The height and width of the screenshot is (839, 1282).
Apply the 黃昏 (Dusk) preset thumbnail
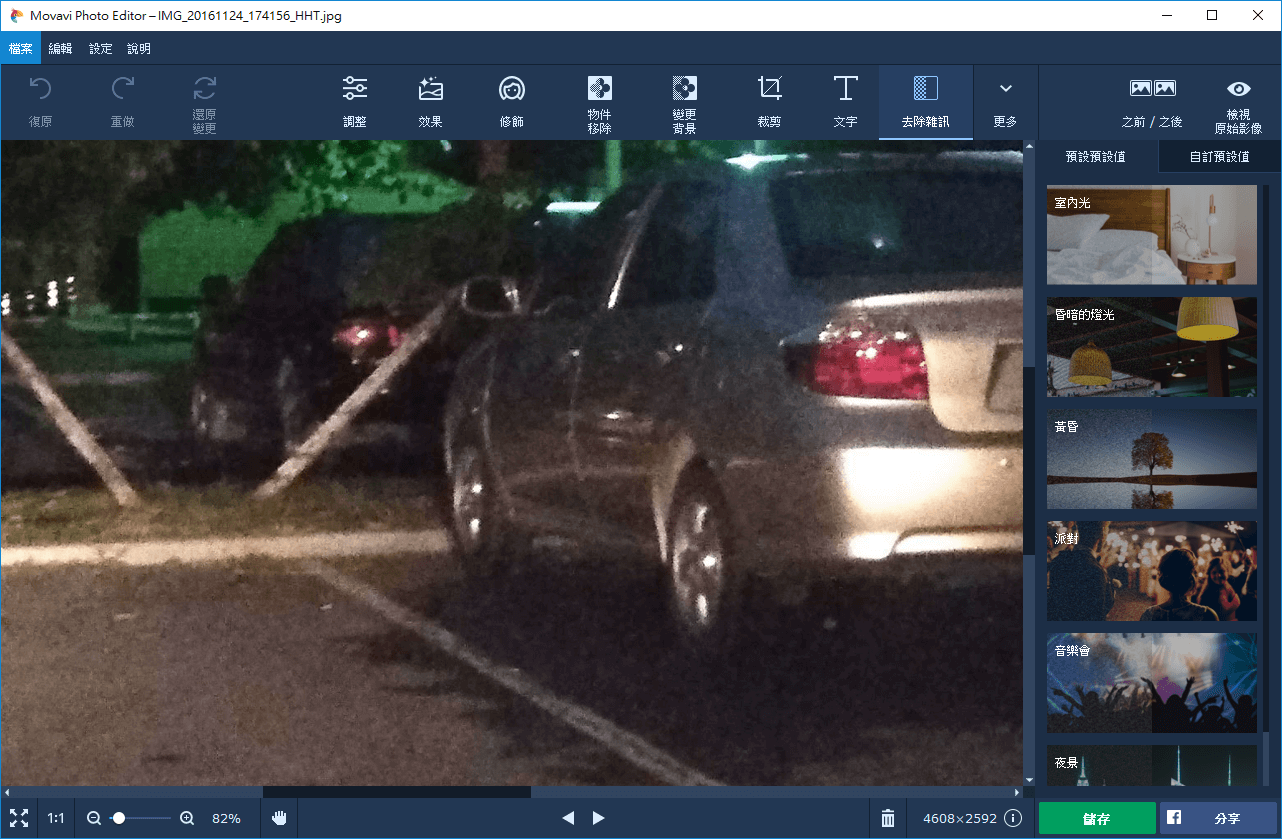coord(1151,459)
